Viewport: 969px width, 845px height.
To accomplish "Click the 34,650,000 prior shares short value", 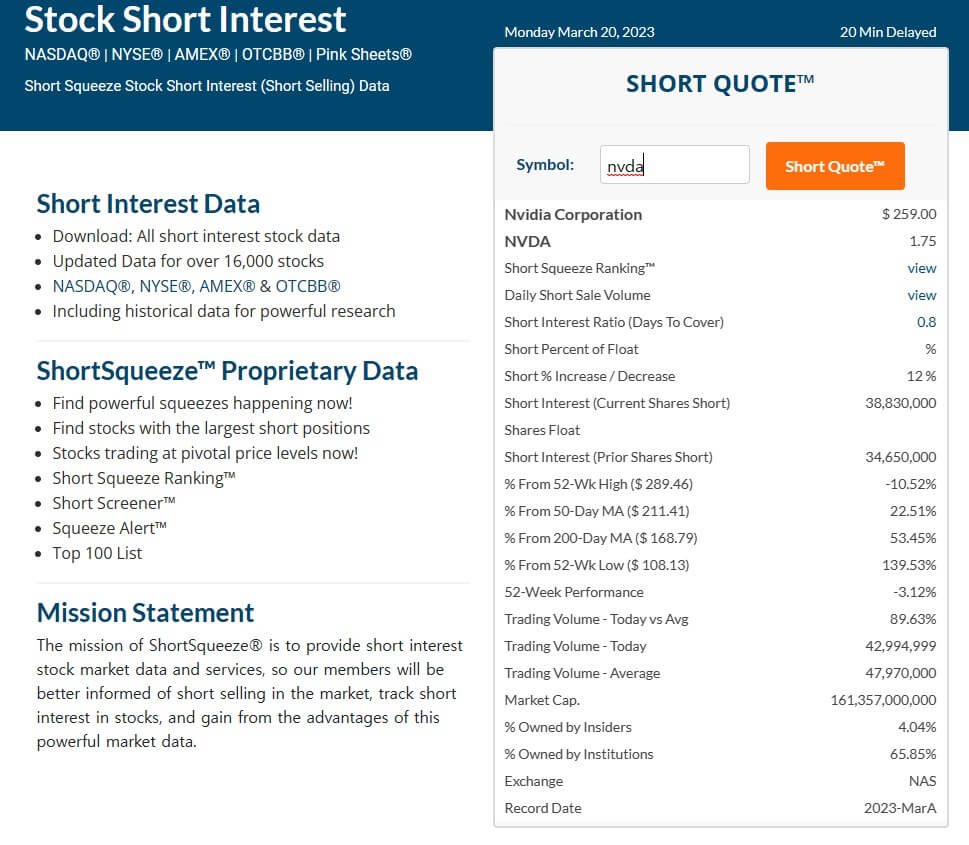I will tap(900, 457).
